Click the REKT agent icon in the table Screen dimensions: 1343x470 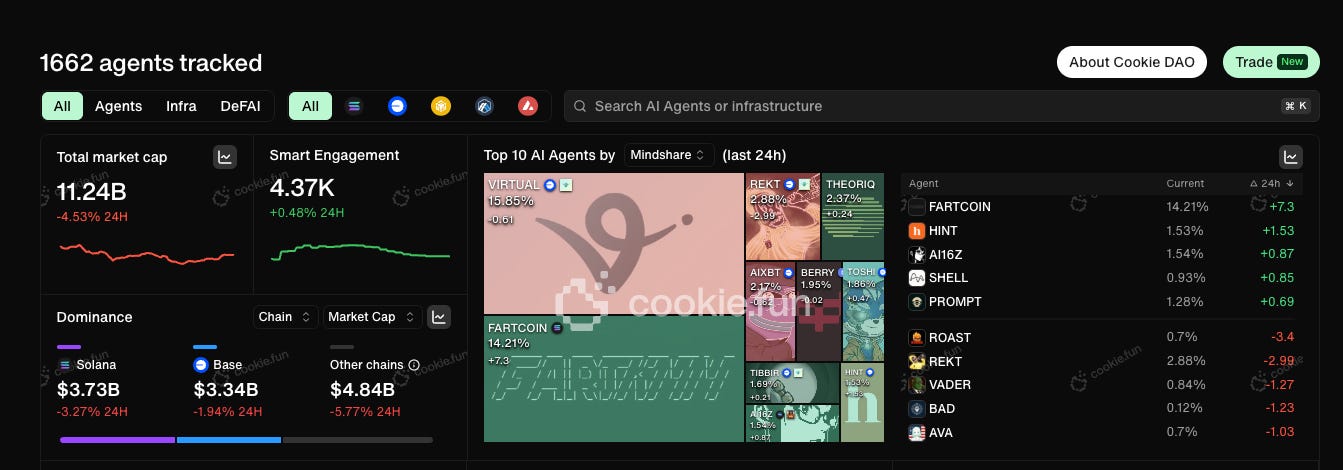[917, 361]
